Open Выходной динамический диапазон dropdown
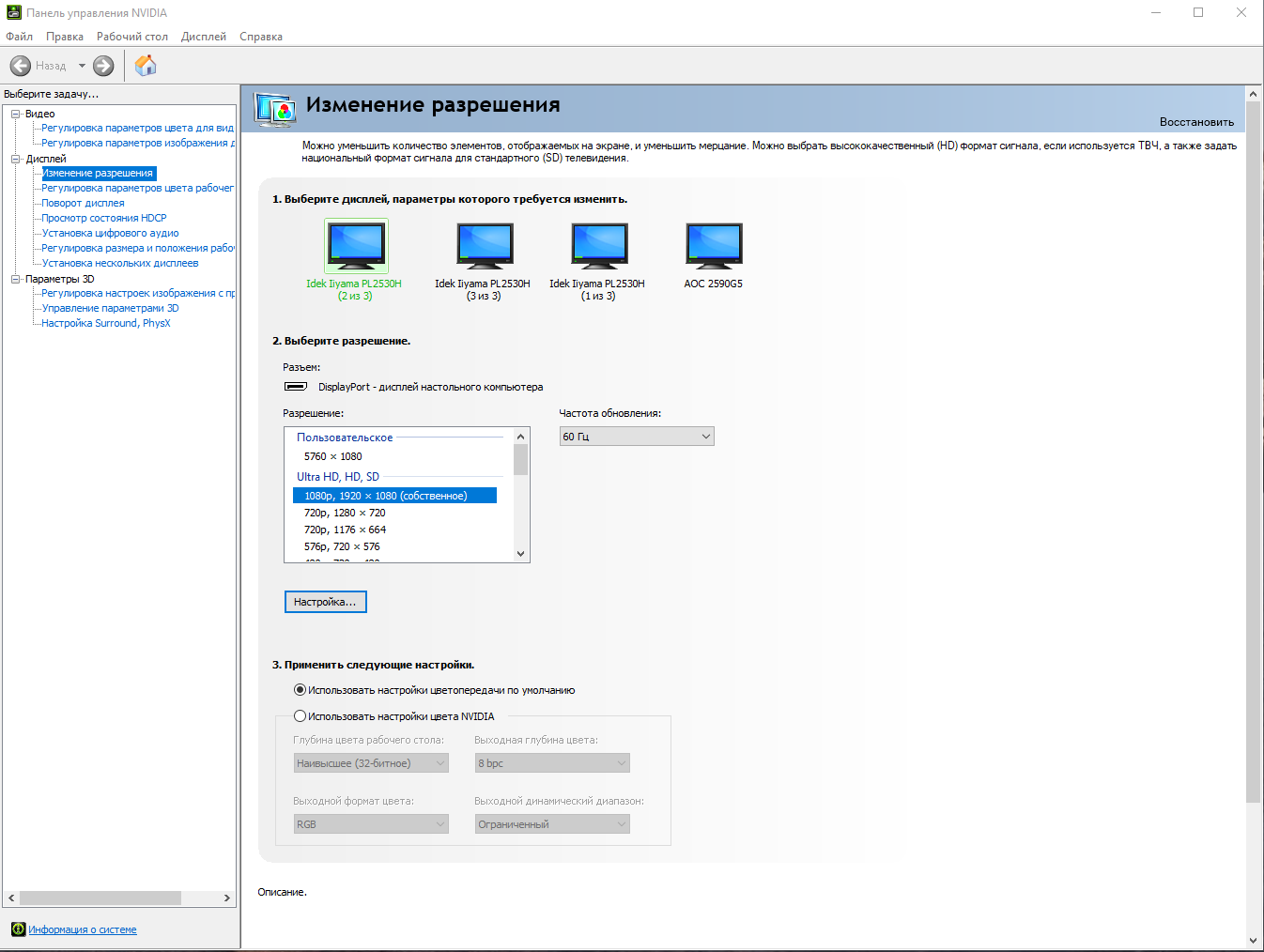1264x952 pixels. coord(552,824)
